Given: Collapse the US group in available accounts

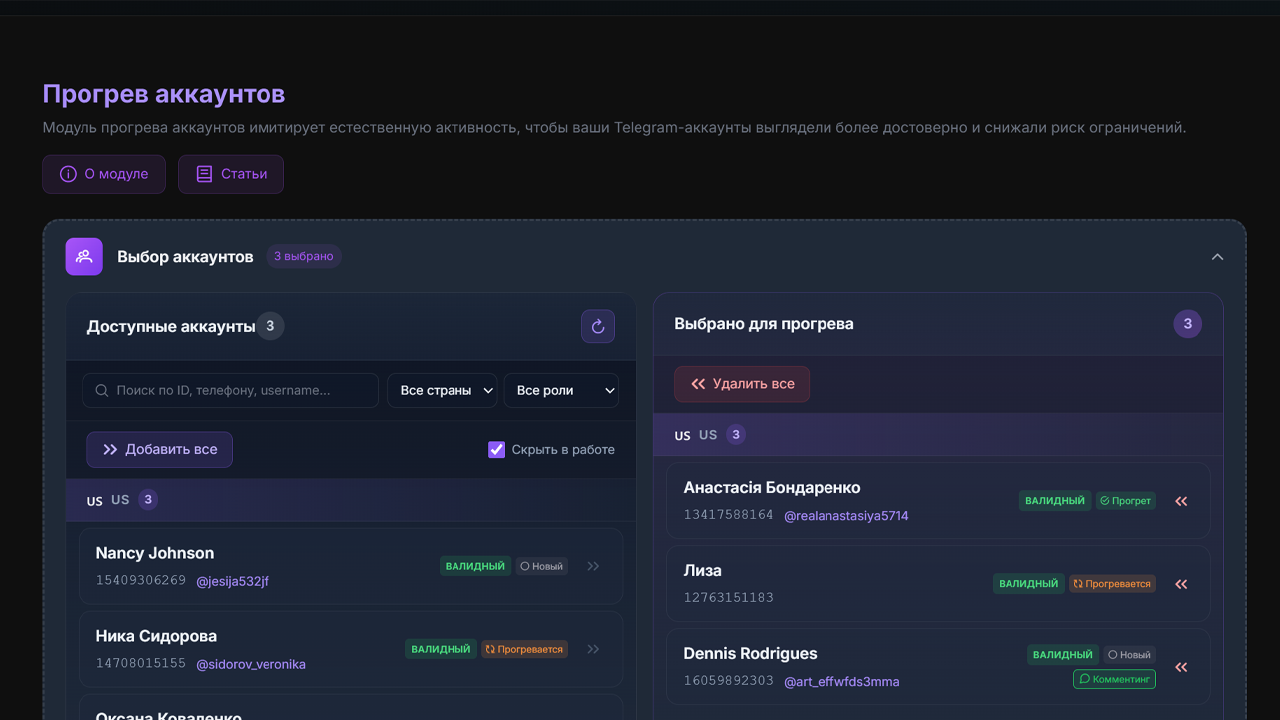Looking at the screenshot, I should pos(350,500).
